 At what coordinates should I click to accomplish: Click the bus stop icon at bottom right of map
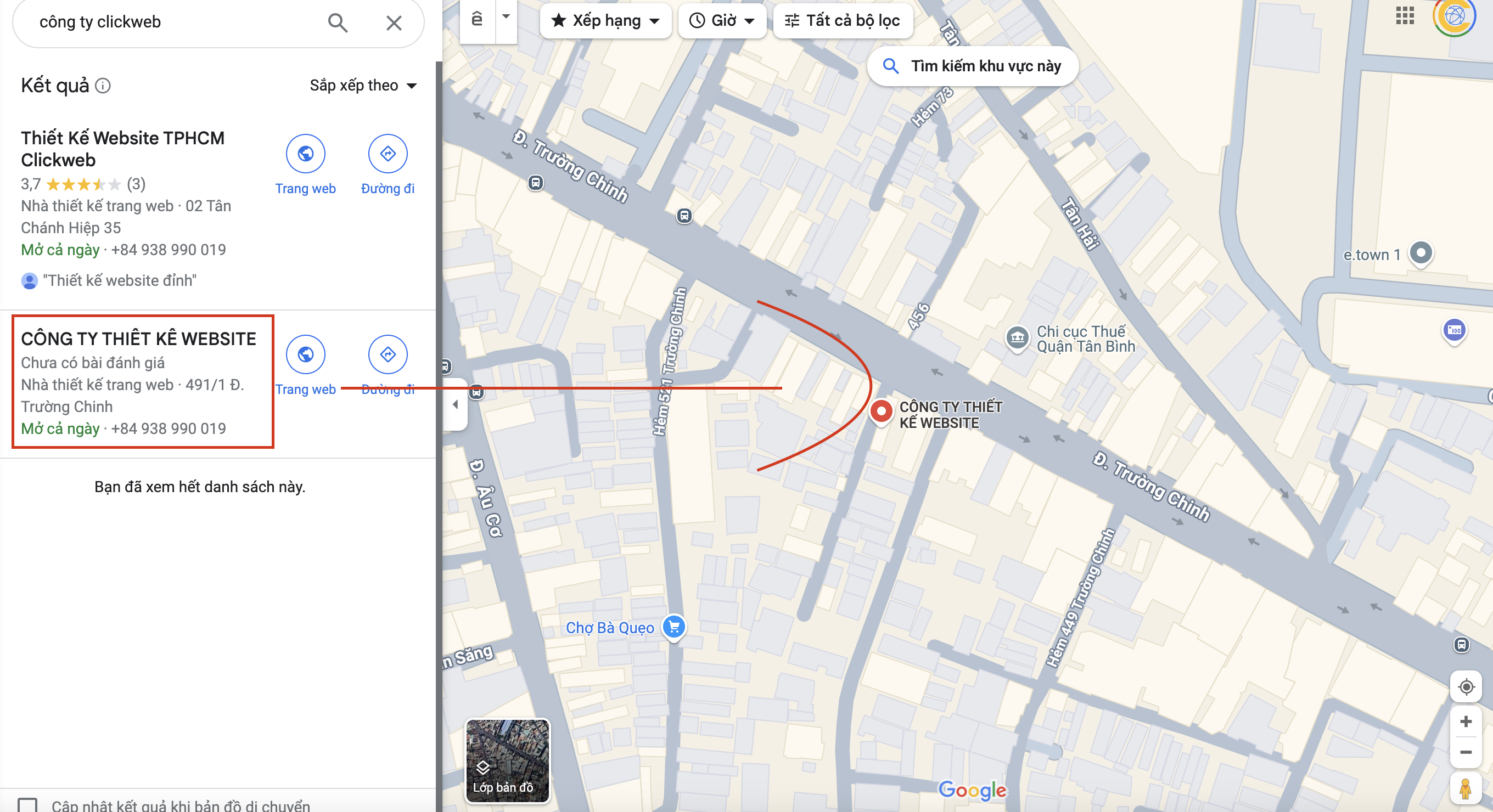(x=1461, y=644)
